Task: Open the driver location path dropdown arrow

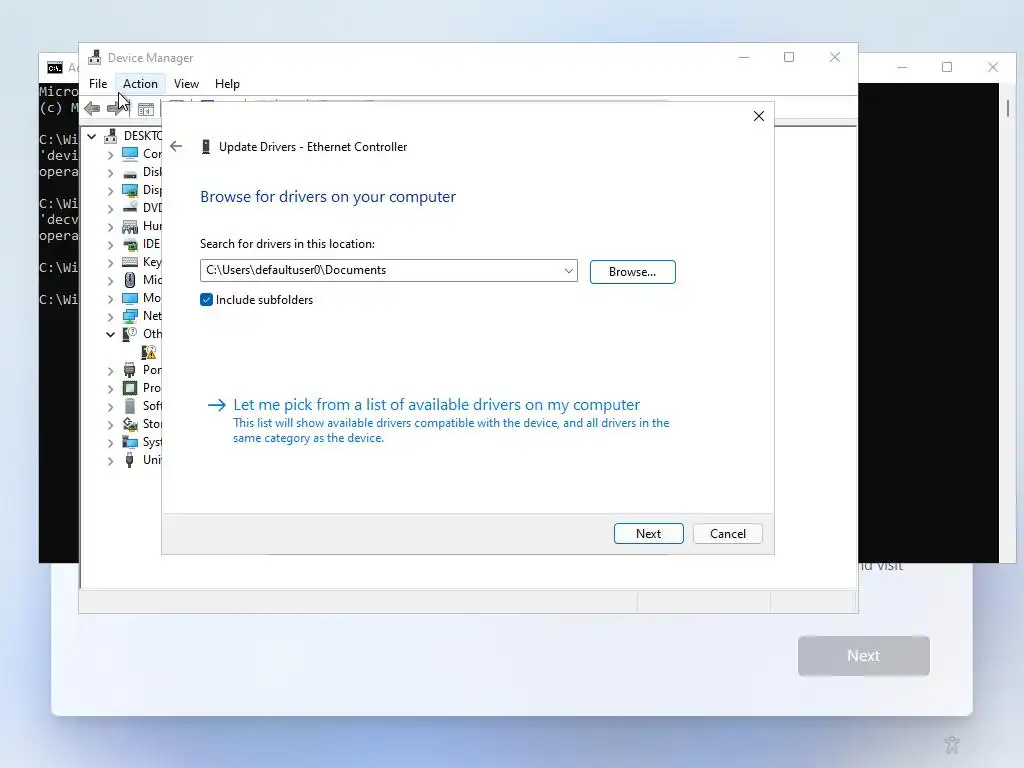Action: 569,270
